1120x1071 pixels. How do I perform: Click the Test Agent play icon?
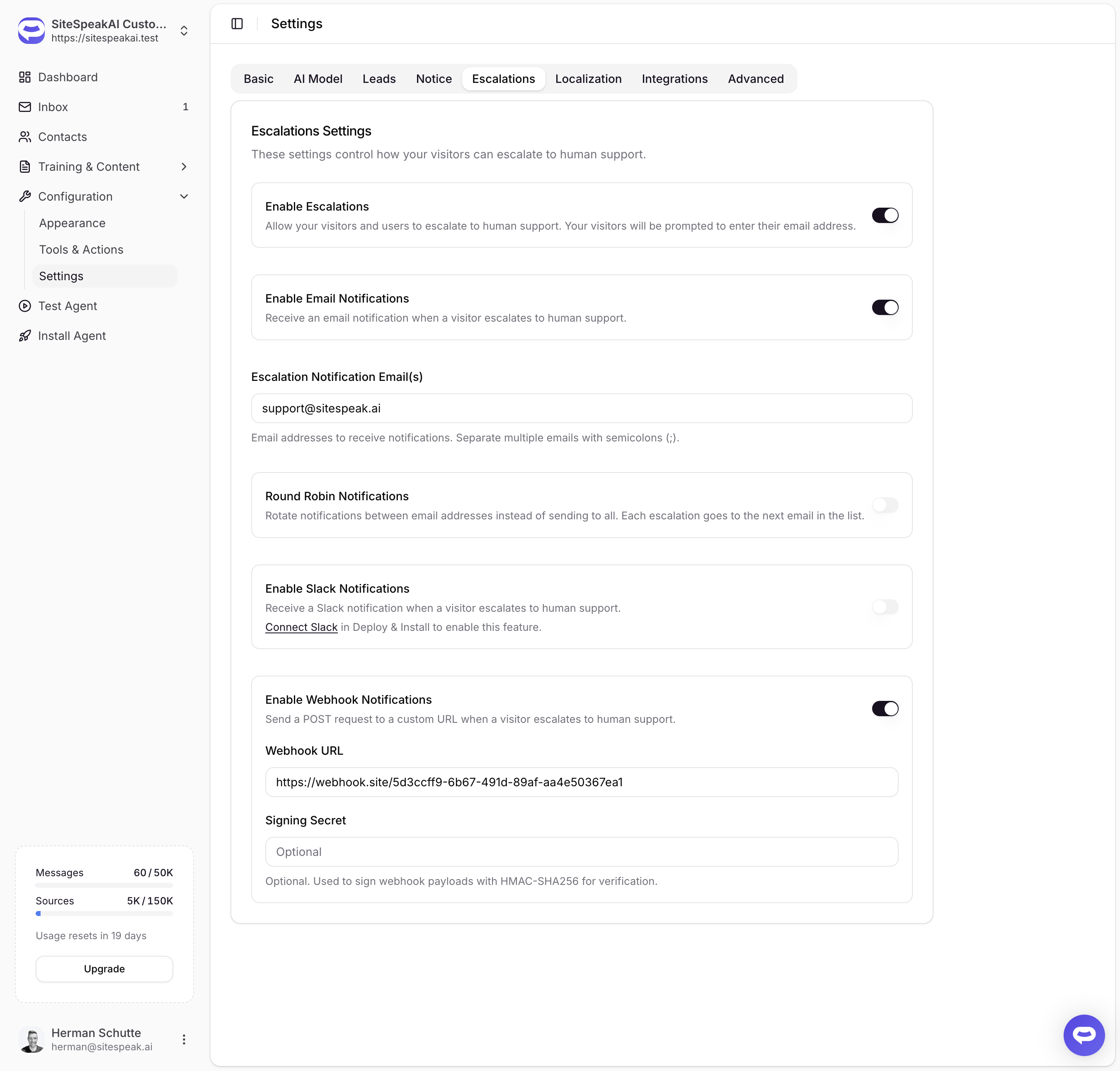tap(24, 306)
